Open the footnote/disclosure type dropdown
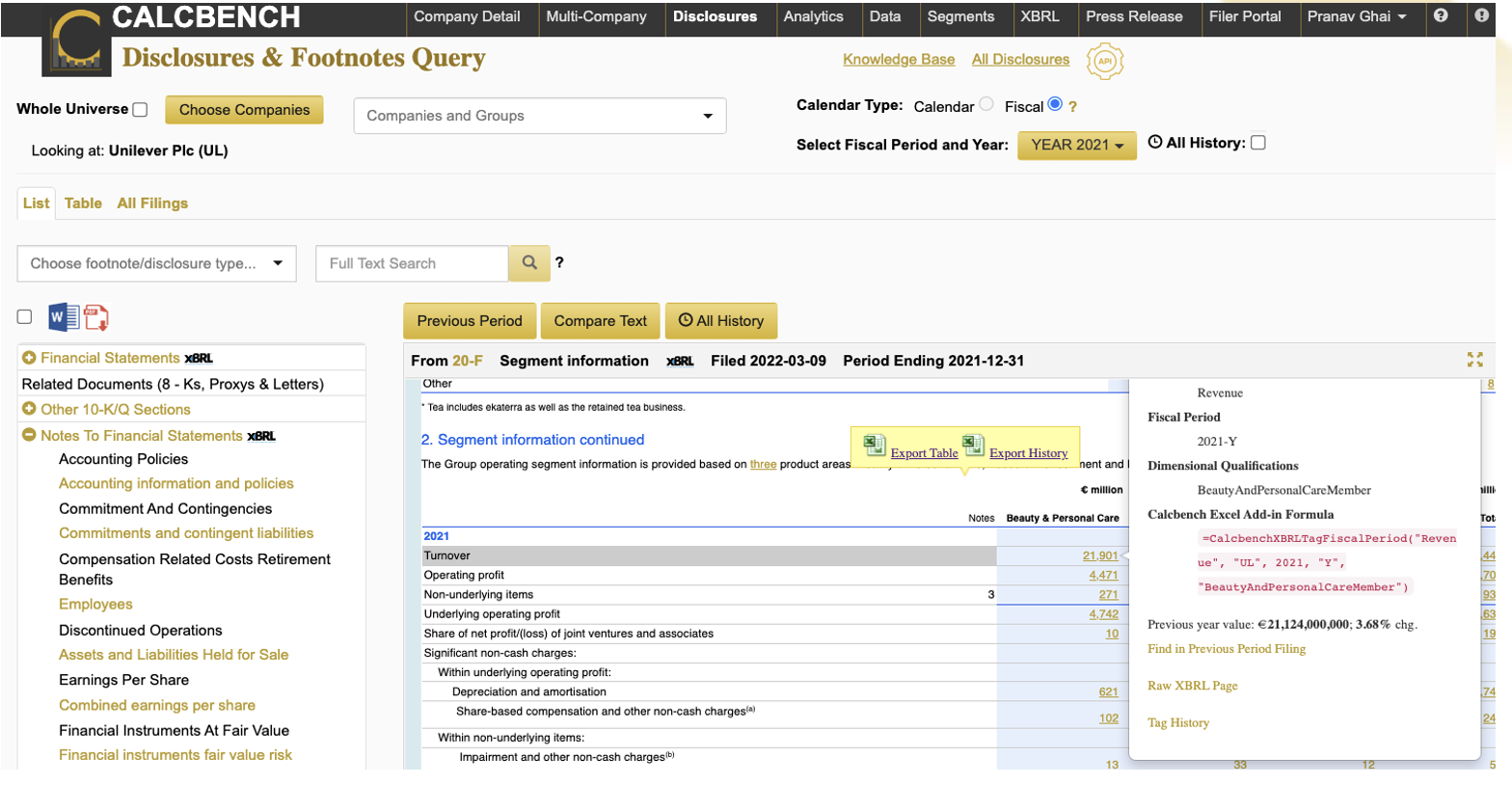 (x=156, y=263)
